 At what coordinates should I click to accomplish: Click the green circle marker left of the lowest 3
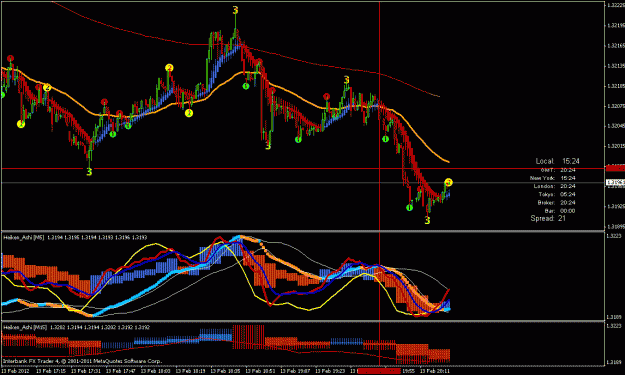pyautogui.click(x=409, y=208)
